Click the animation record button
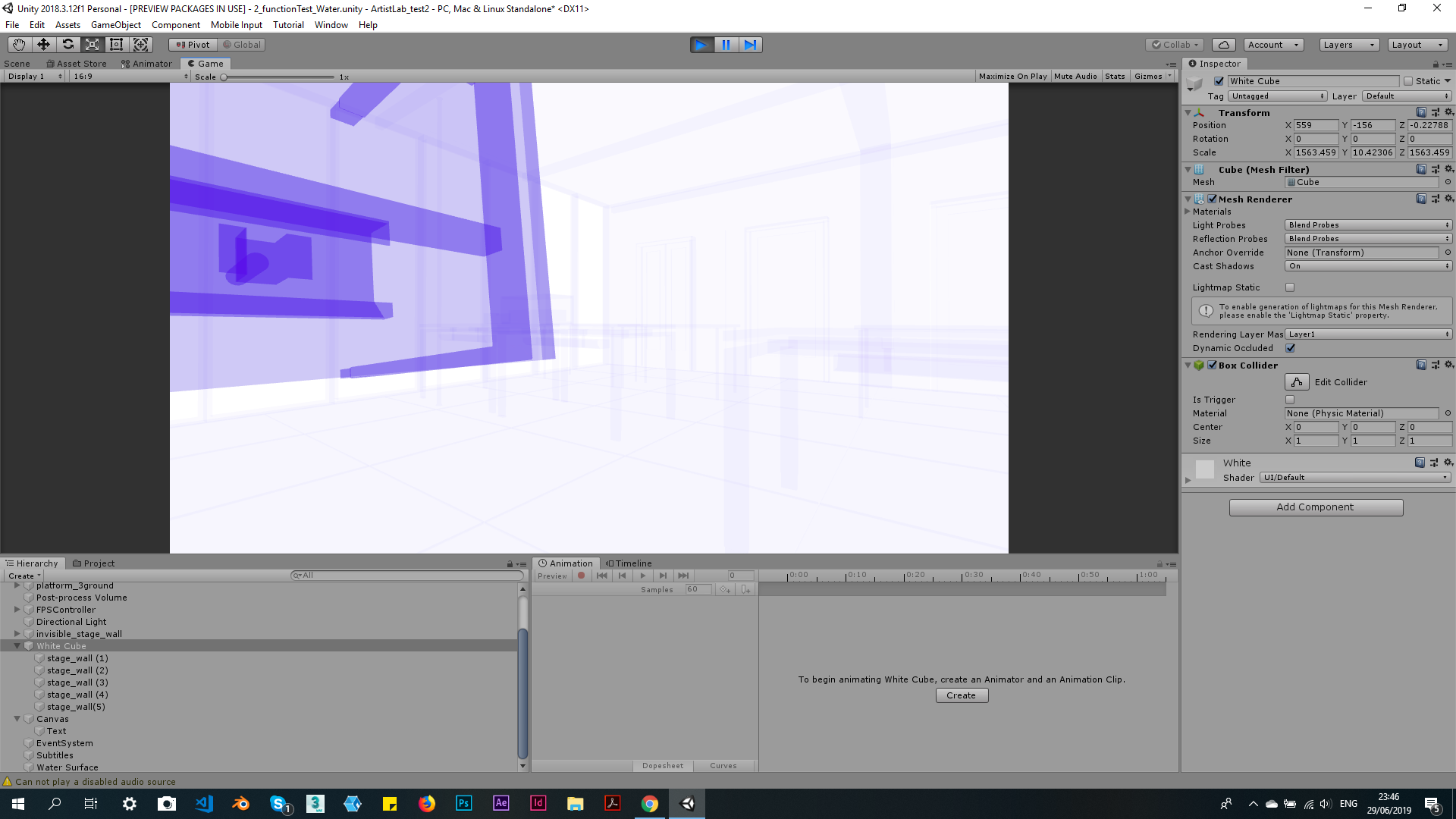This screenshot has width=1456, height=819. (x=582, y=576)
